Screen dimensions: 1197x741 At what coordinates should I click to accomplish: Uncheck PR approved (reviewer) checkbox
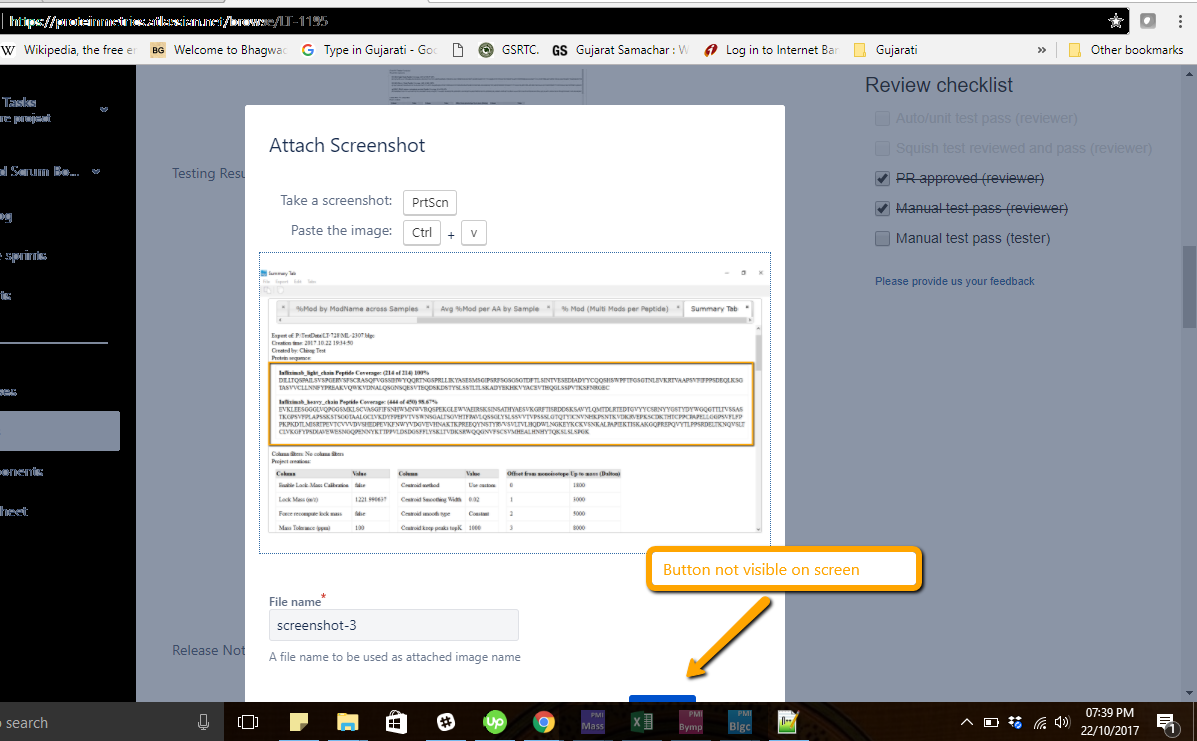coord(882,178)
